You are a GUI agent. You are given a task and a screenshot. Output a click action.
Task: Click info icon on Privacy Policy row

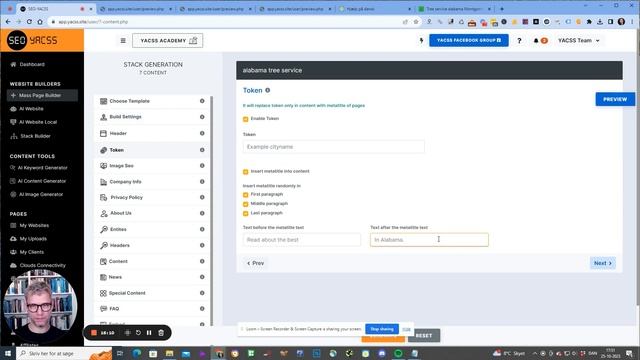(x=202, y=197)
